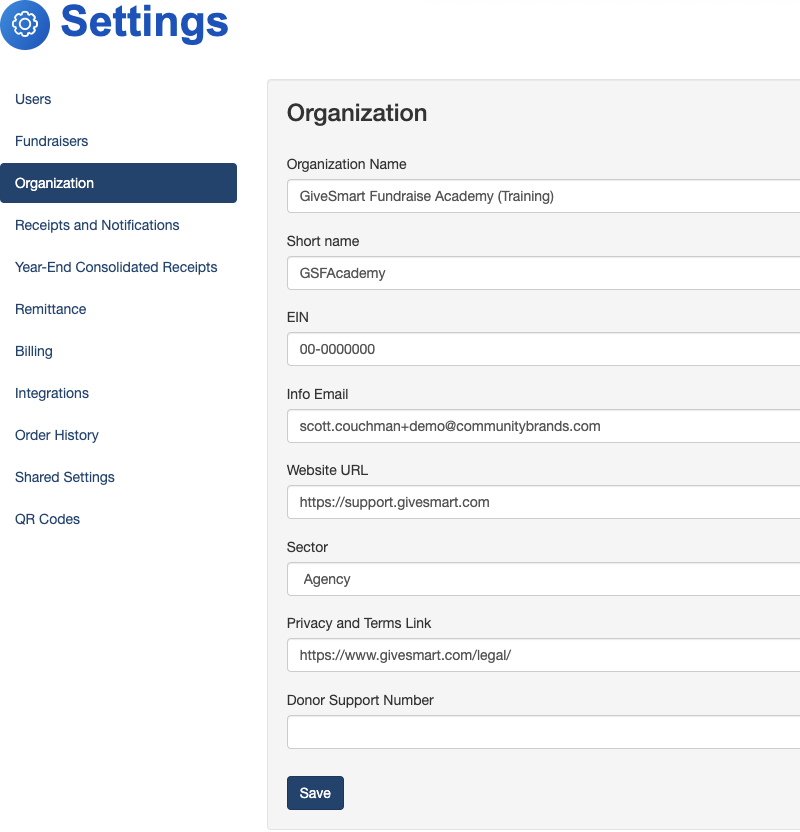Click the empty Donor Support Number field

click(x=543, y=732)
